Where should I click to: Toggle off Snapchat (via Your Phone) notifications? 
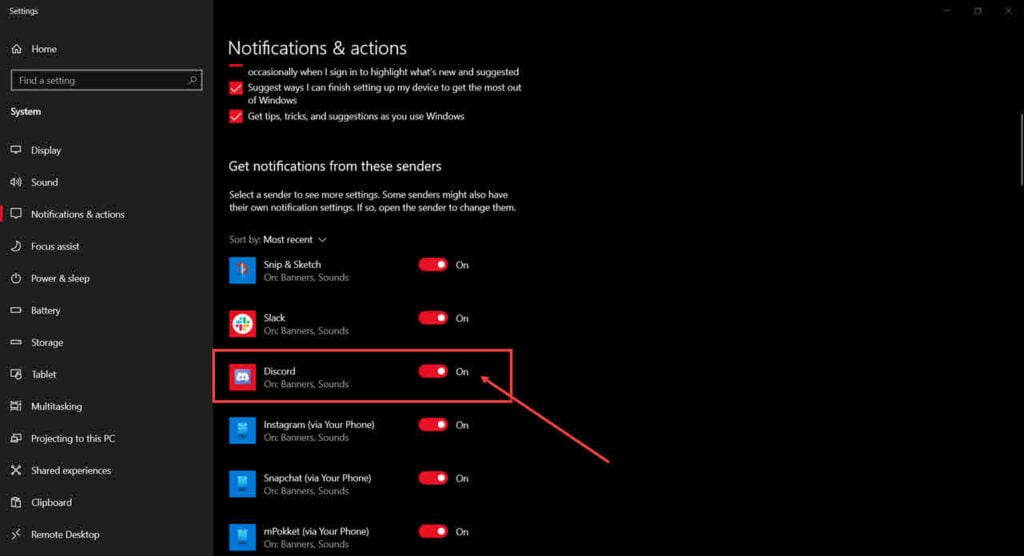tap(433, 478)
